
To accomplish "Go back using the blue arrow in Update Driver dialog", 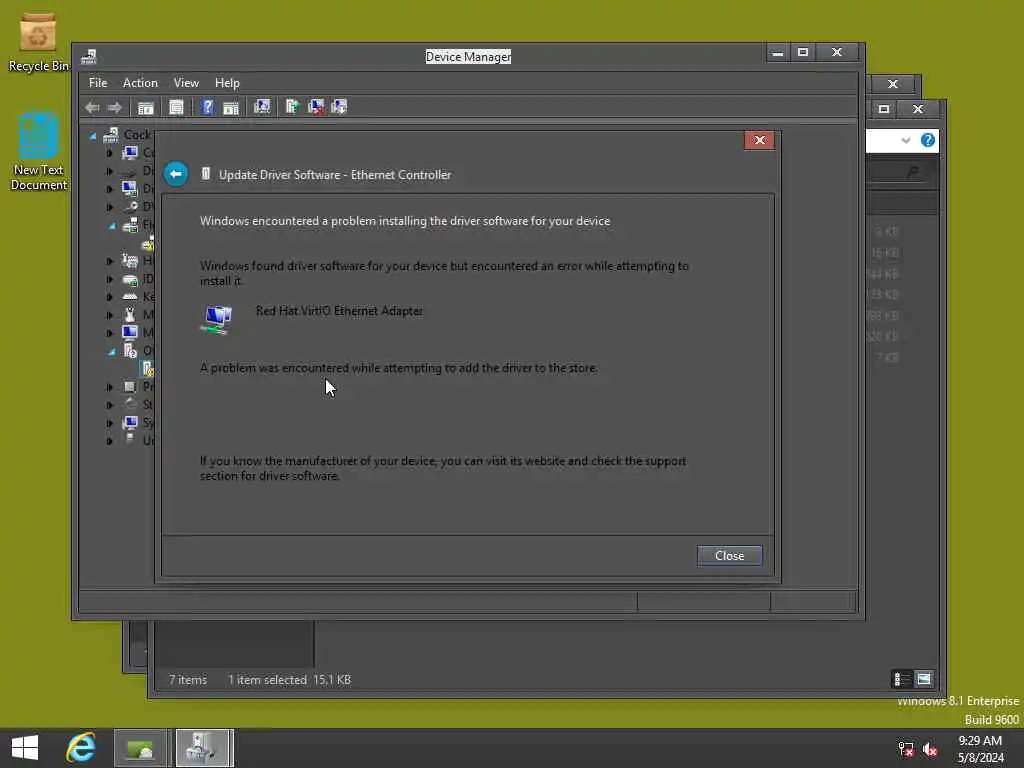I will (176, 174).
